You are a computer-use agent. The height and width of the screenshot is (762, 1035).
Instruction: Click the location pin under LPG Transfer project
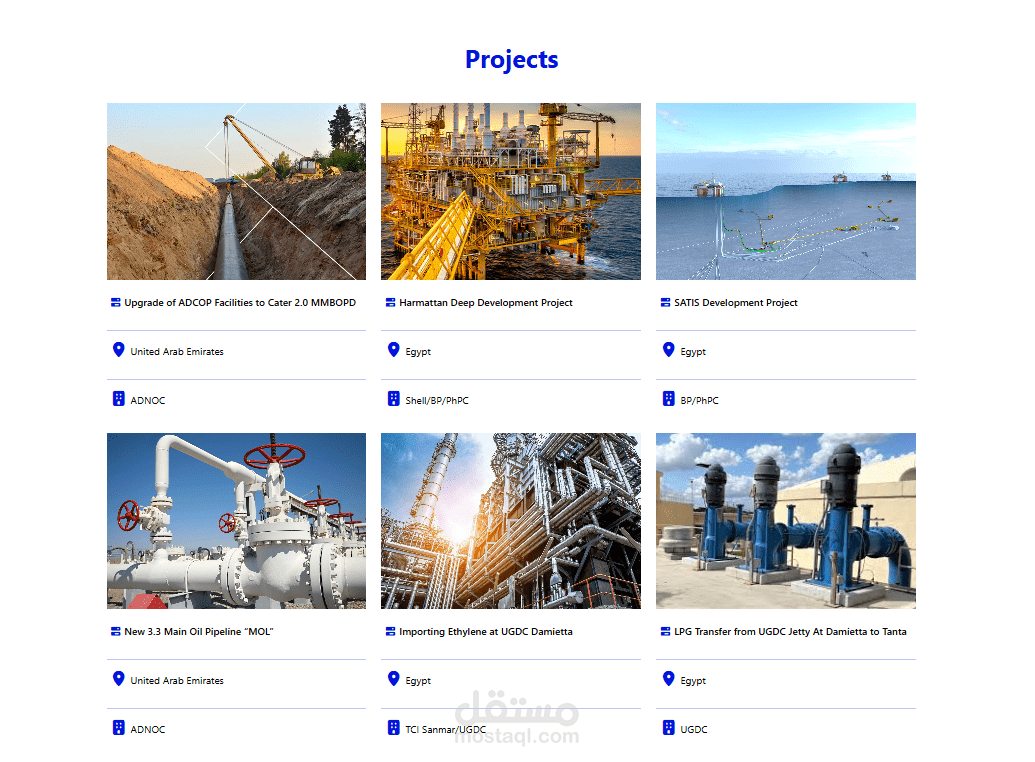click(x=669, y=678)
